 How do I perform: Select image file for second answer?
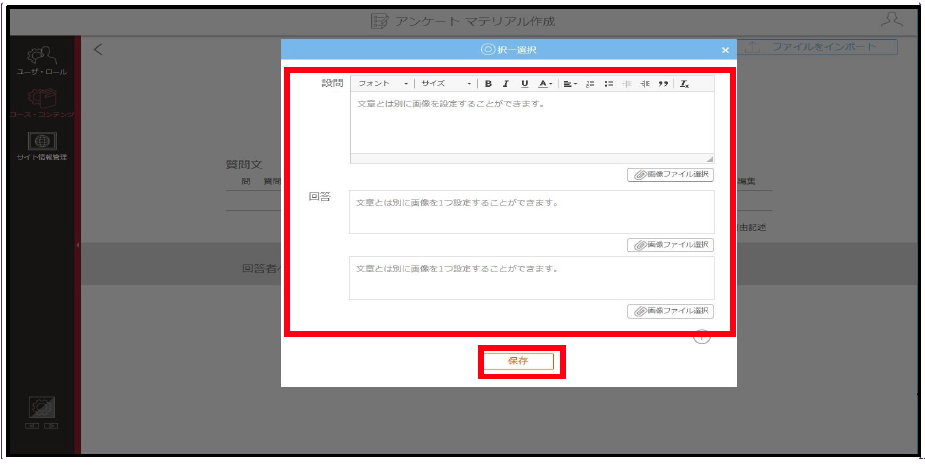point(670,311)
